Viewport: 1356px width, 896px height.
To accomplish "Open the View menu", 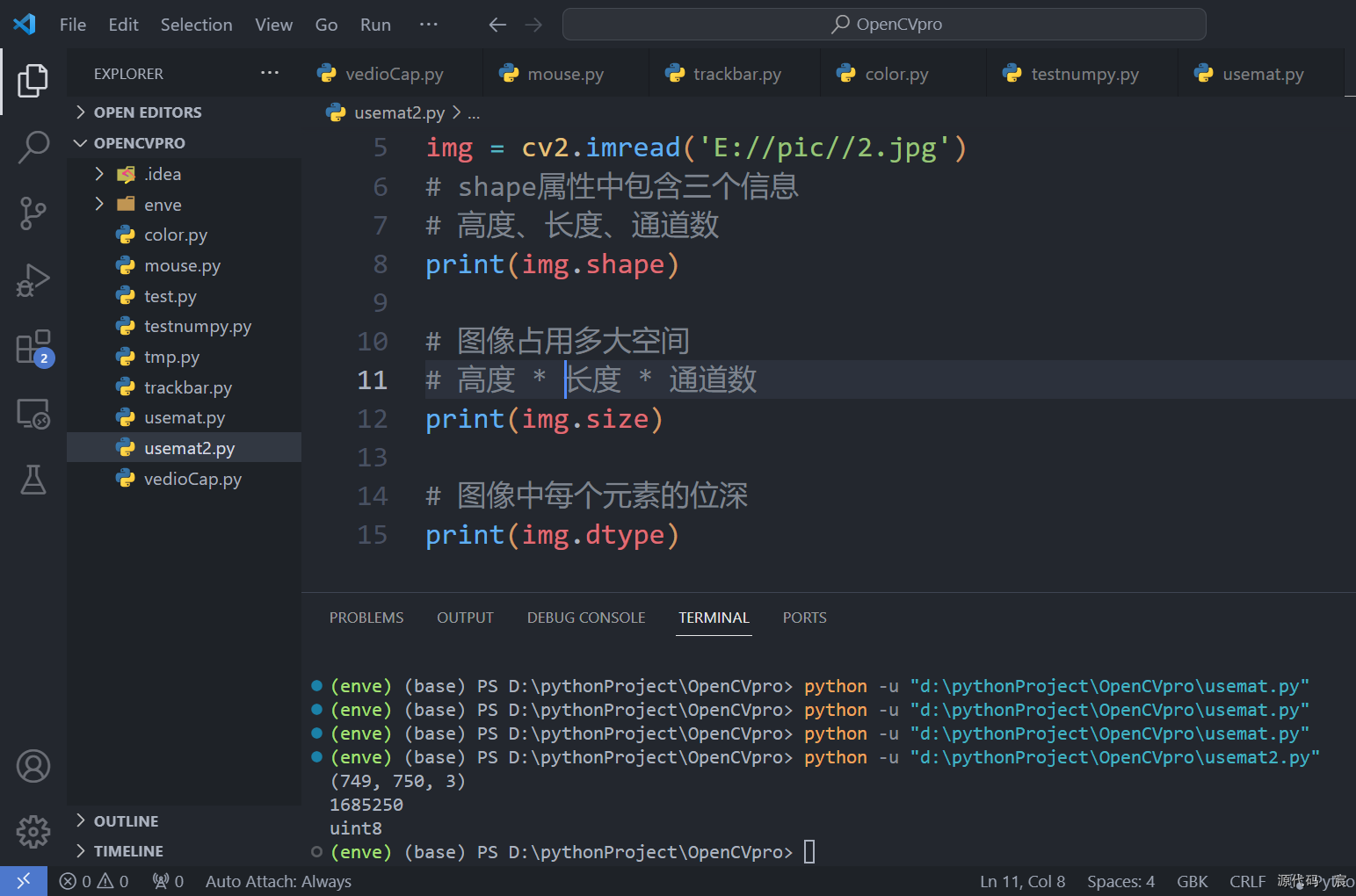I will tap(273, 25).
